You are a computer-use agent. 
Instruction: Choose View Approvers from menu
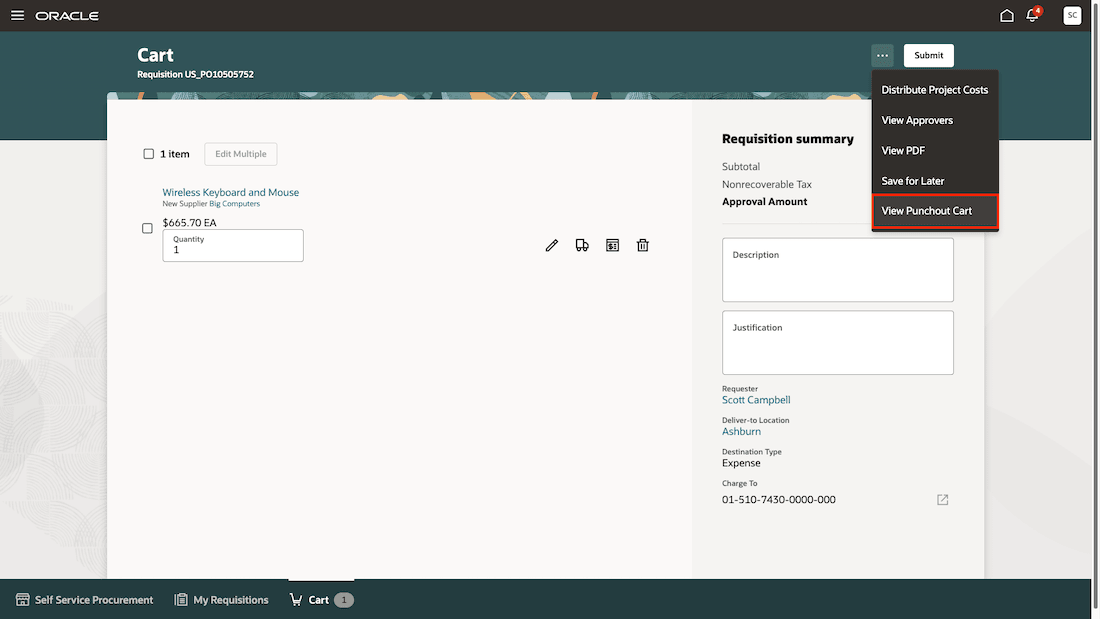(x=934, y=120)
